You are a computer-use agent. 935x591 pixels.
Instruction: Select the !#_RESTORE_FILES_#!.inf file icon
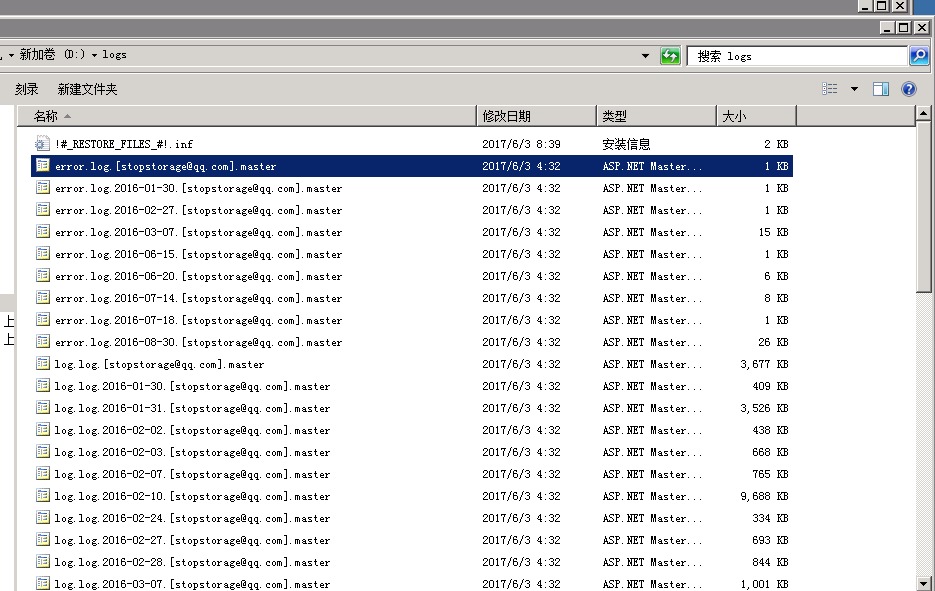point(42,144)
